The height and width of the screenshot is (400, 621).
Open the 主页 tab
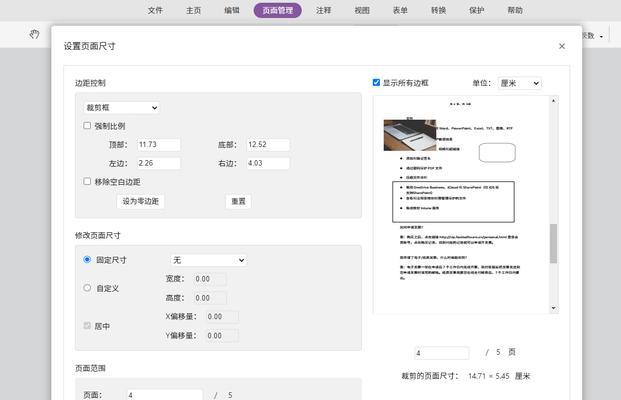point(194,10)
